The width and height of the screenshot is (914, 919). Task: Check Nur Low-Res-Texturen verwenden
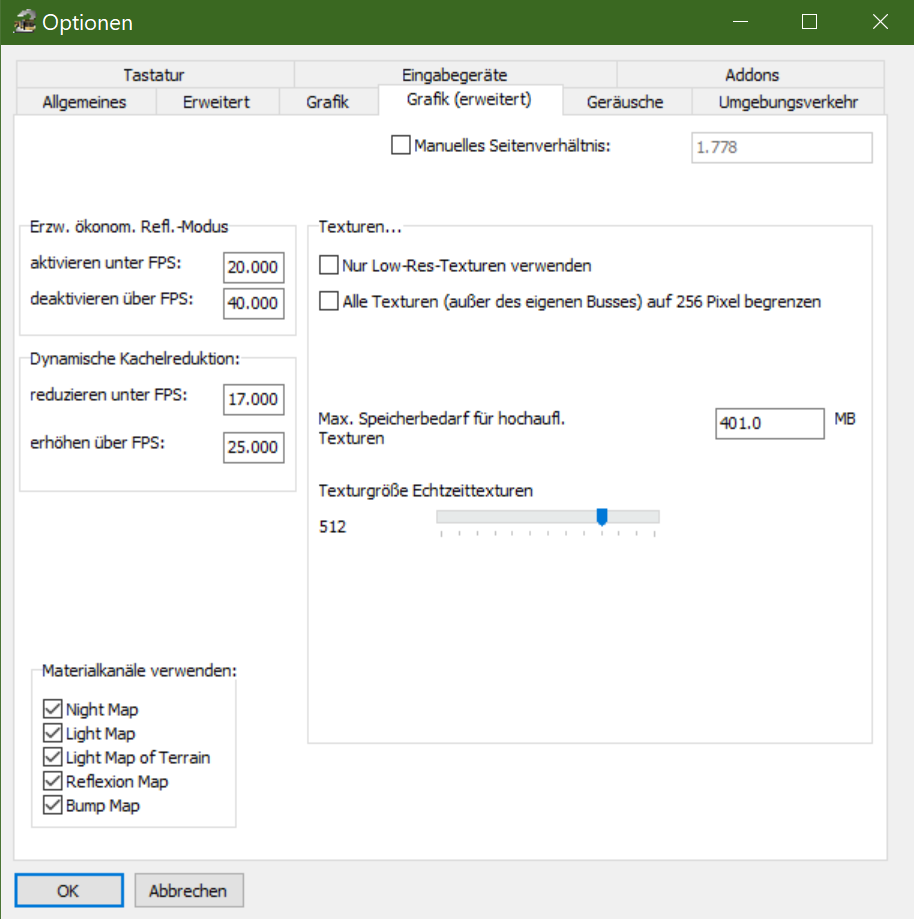pyautogui.click(x=329, y=266)
